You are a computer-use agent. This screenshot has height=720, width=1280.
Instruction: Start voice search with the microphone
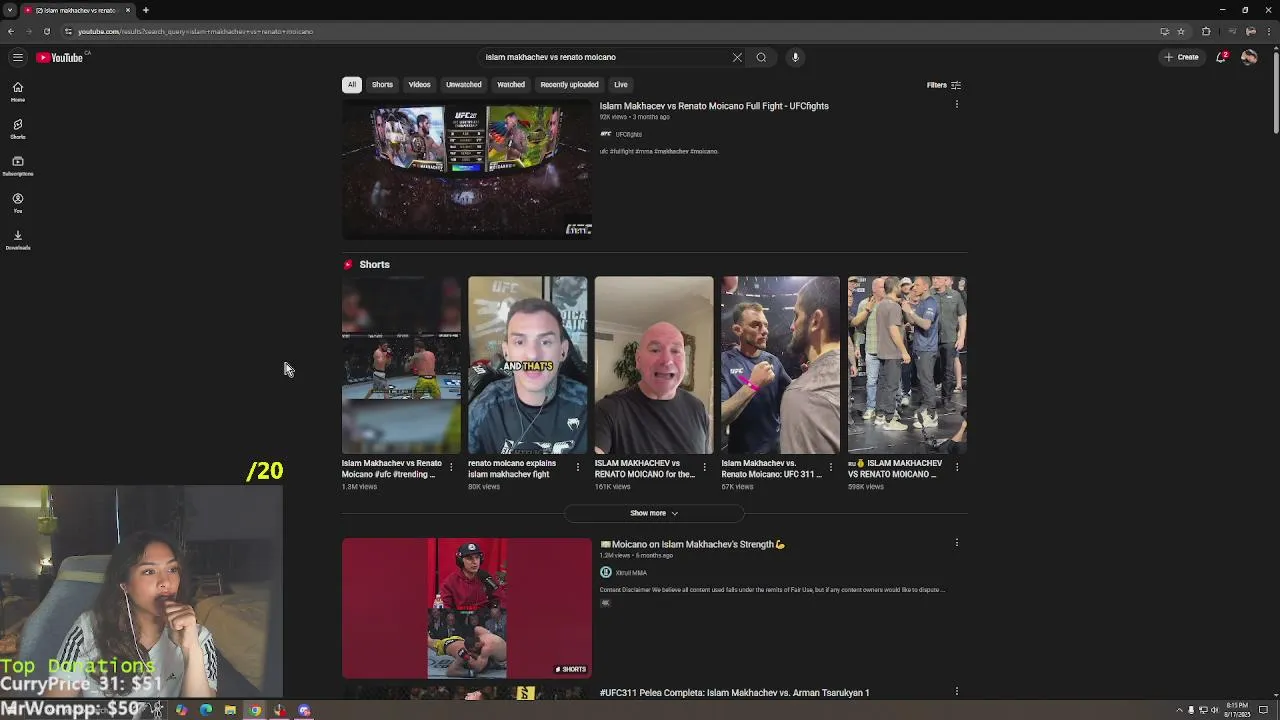(x=795, y=57)
